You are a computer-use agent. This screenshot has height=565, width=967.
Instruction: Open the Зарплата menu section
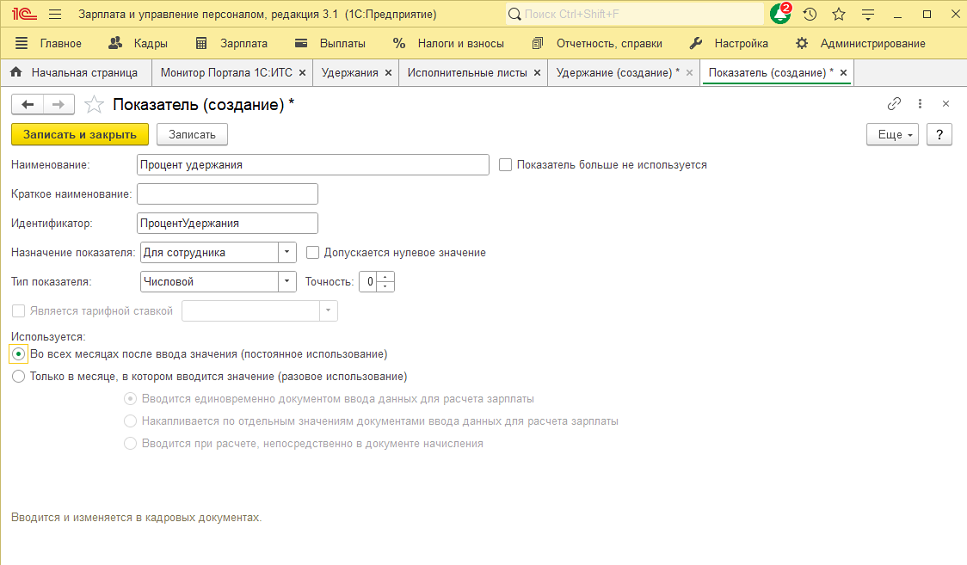(x=244, y=43)
